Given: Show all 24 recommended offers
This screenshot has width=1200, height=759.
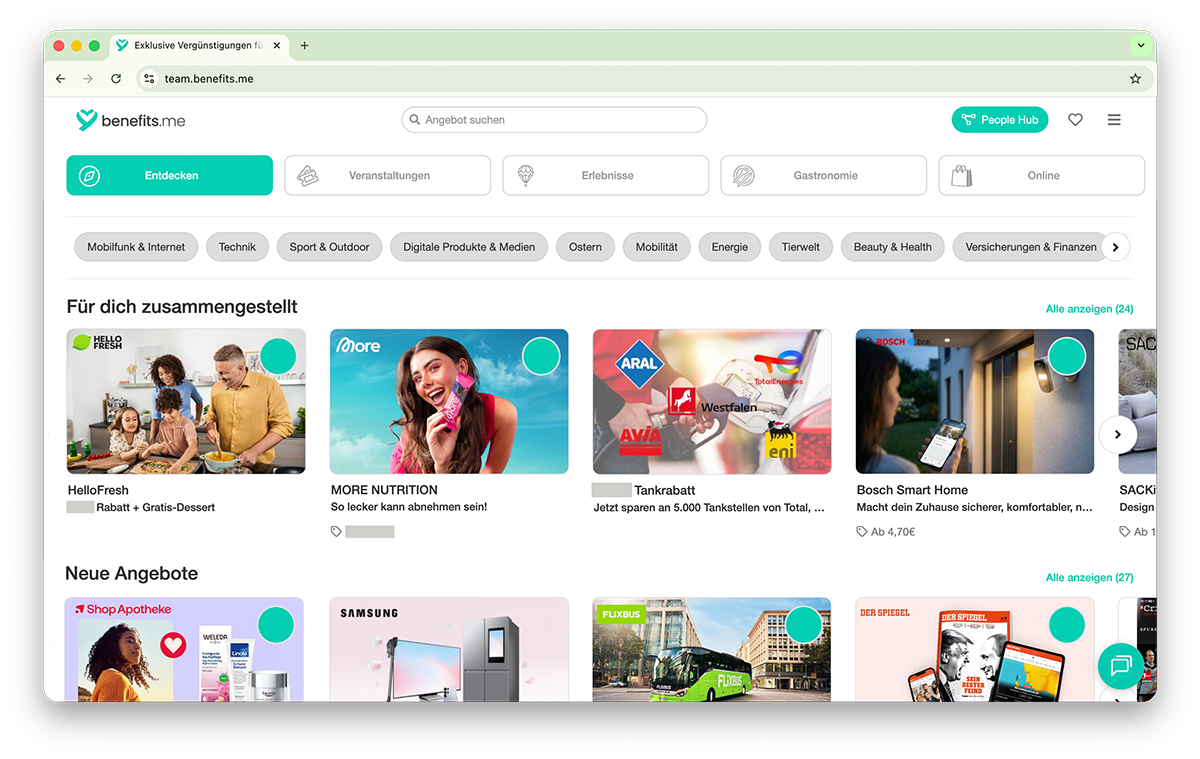Looking at the screenshot, I should [1089, 309].
